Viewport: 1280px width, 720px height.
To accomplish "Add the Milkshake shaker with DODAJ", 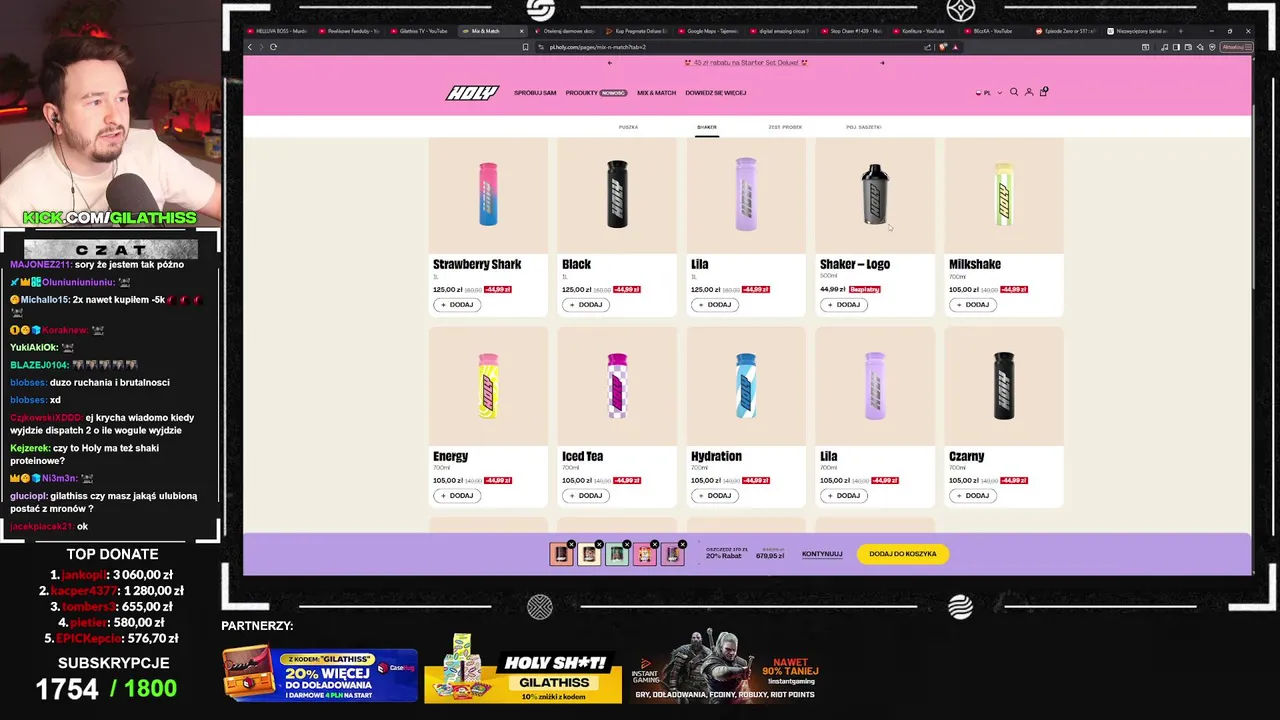I will pyautogui.click(x=973, y=305).
